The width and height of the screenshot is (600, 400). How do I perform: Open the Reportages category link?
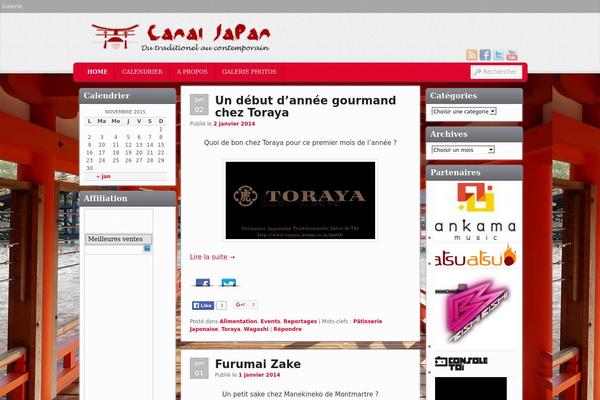[300, 321]
